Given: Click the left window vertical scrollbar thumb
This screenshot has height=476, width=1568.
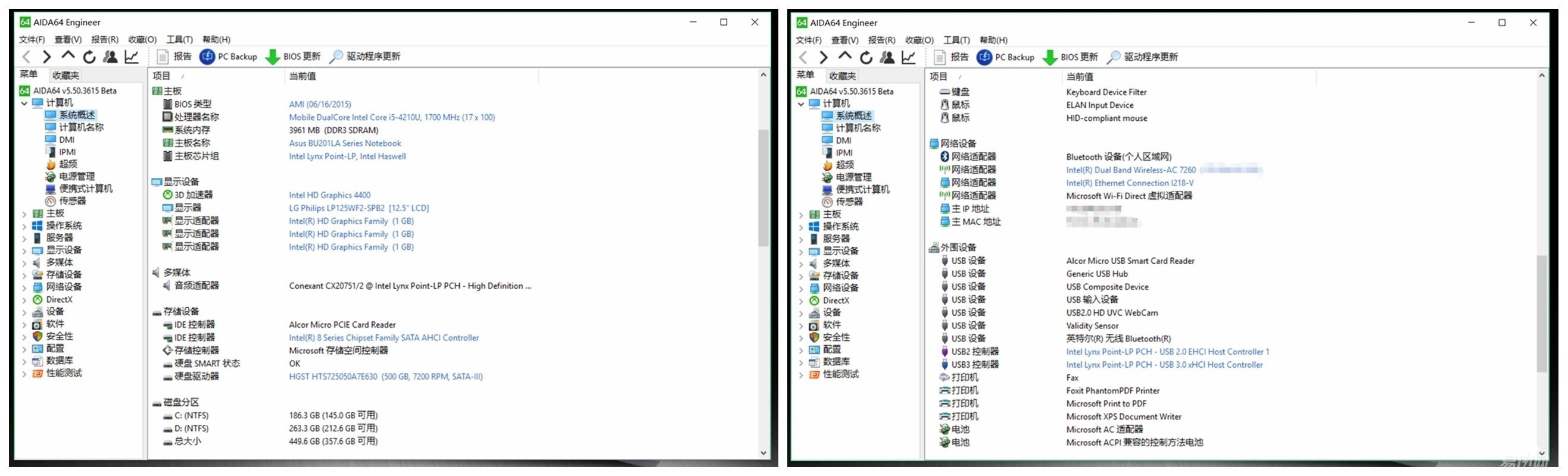Looking at the screenshot, I should coord(763,187).
